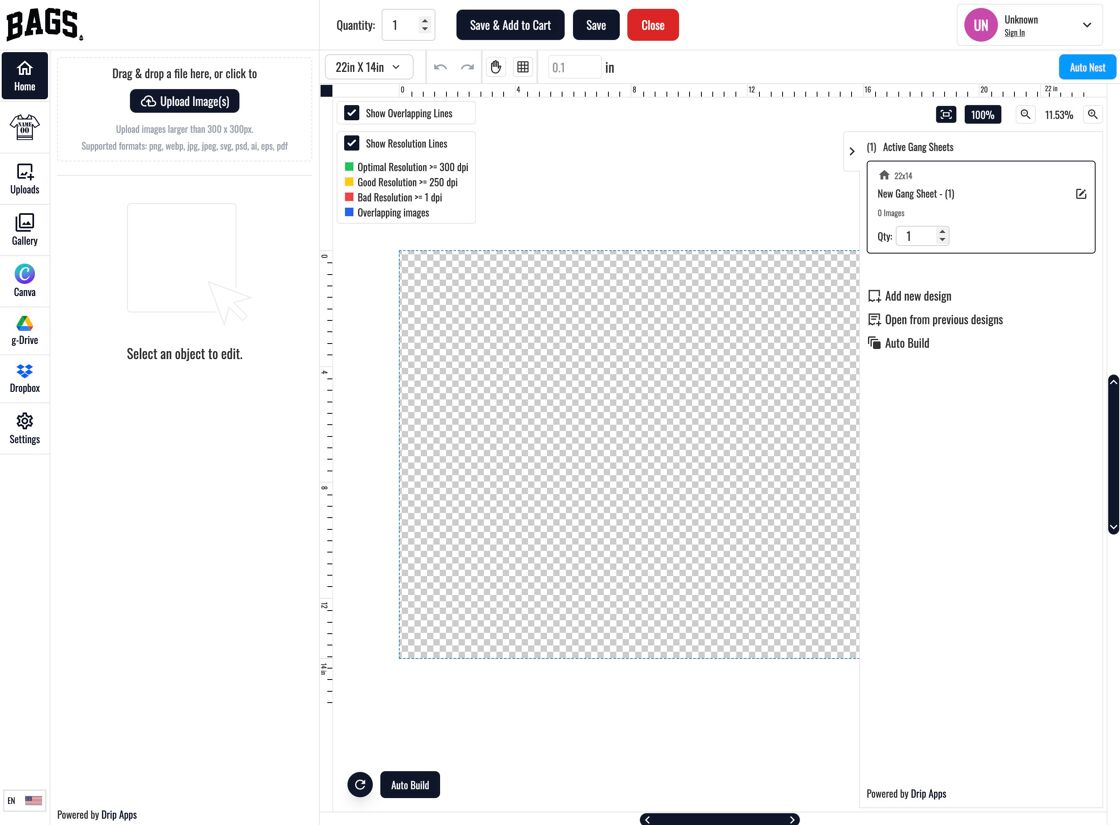
Task: Open the Canva integration
Action: (x=24, y=280)
